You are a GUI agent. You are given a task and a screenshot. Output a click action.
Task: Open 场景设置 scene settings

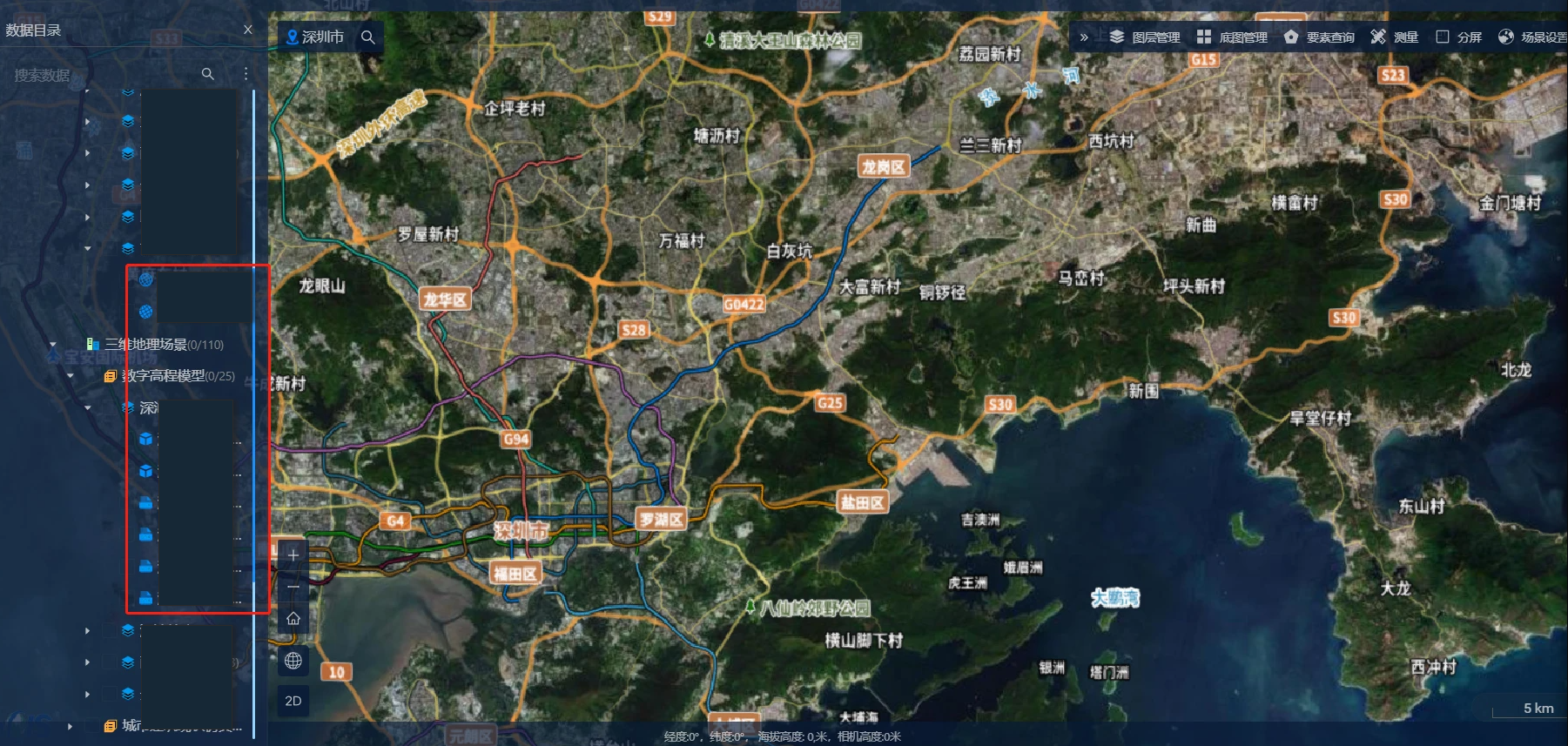(x=1532, y=37)
